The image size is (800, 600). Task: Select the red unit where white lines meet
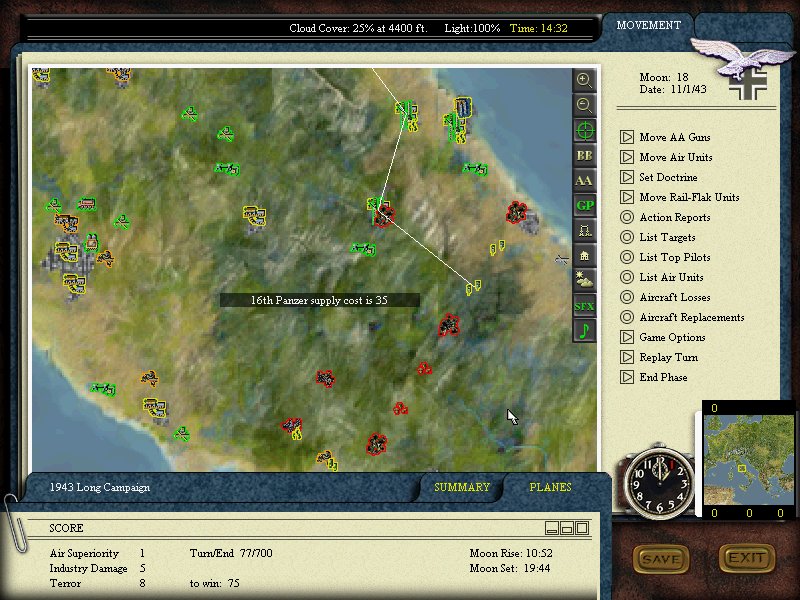[x=384, y=215]
